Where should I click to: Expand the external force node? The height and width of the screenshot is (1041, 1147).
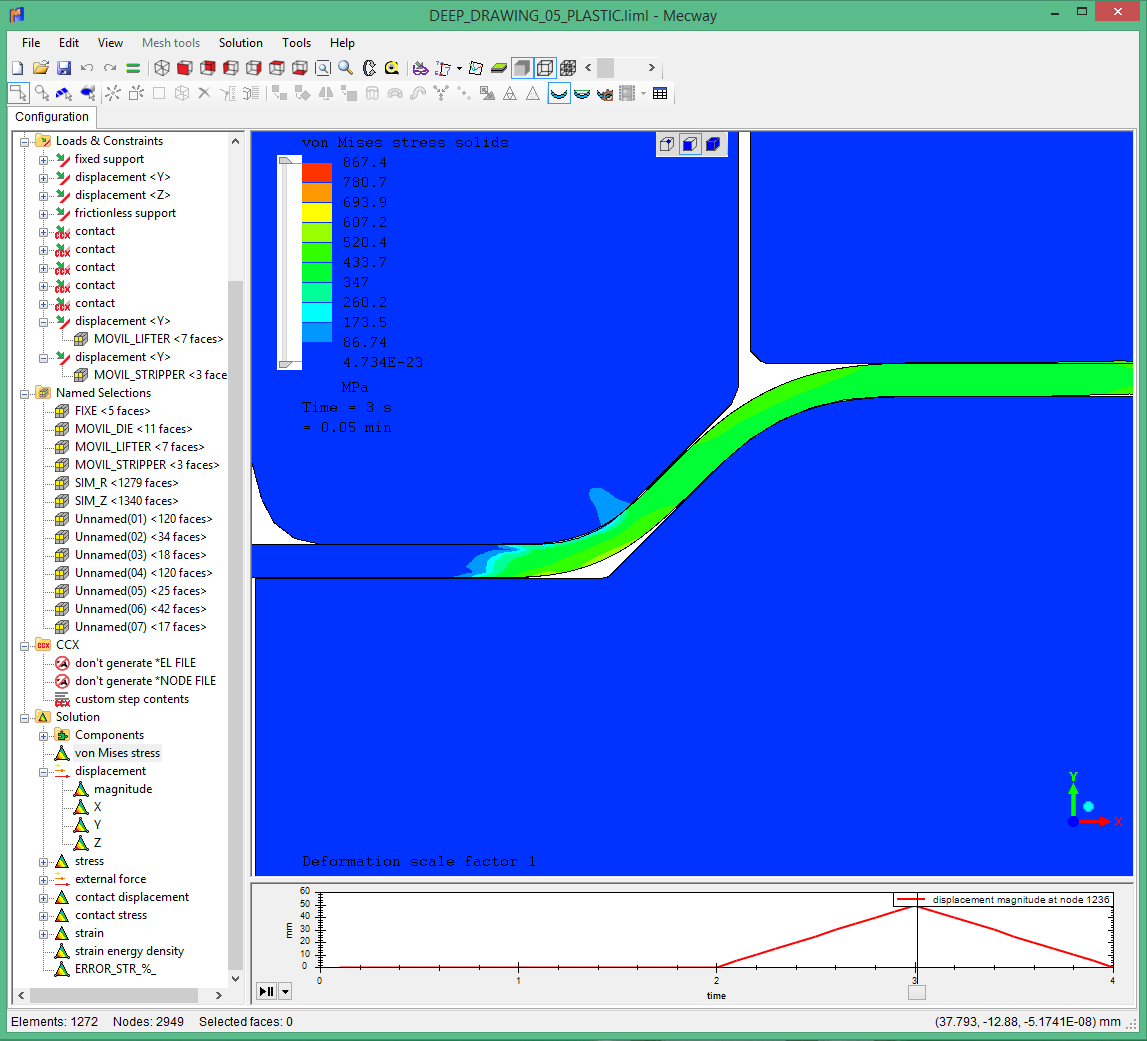tap(44, 880)
